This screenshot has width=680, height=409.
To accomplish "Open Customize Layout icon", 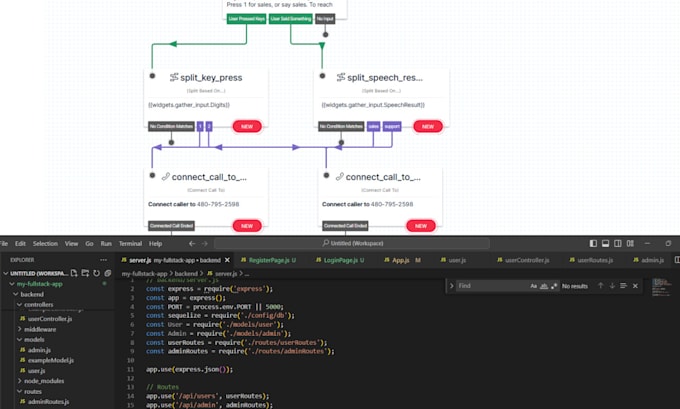I will [x=630, y=243].
